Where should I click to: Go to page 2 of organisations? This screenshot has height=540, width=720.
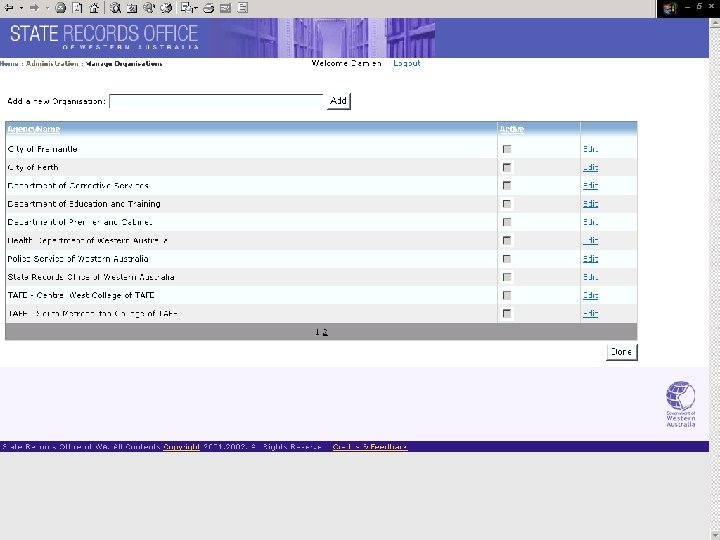(325, 332)
